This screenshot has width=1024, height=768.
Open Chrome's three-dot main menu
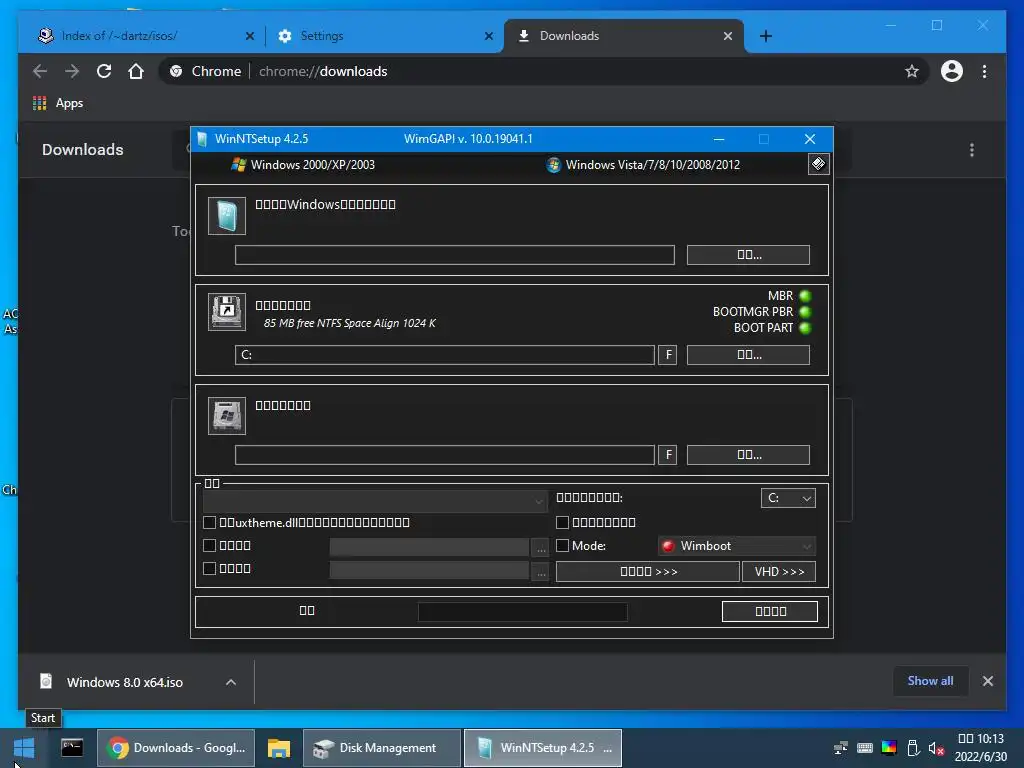click(984, 71)
